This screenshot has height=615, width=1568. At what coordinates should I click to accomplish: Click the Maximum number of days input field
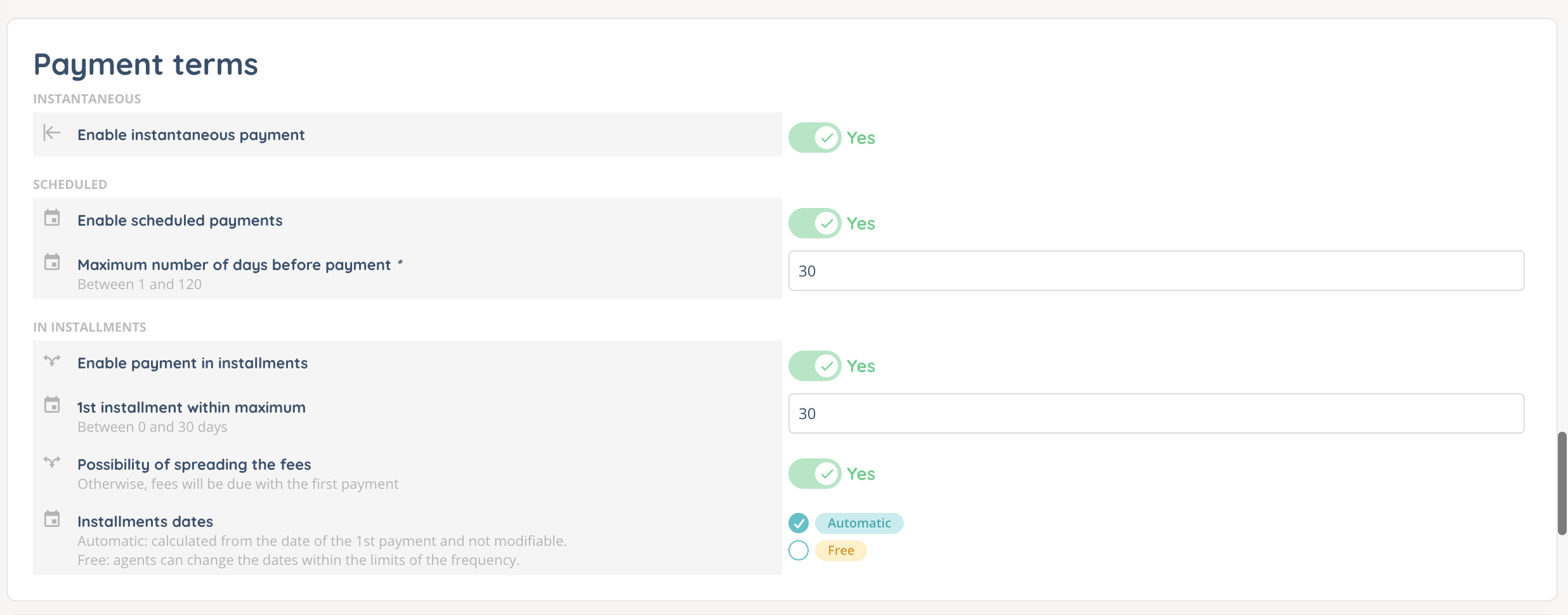click(x=1156, y=271)
